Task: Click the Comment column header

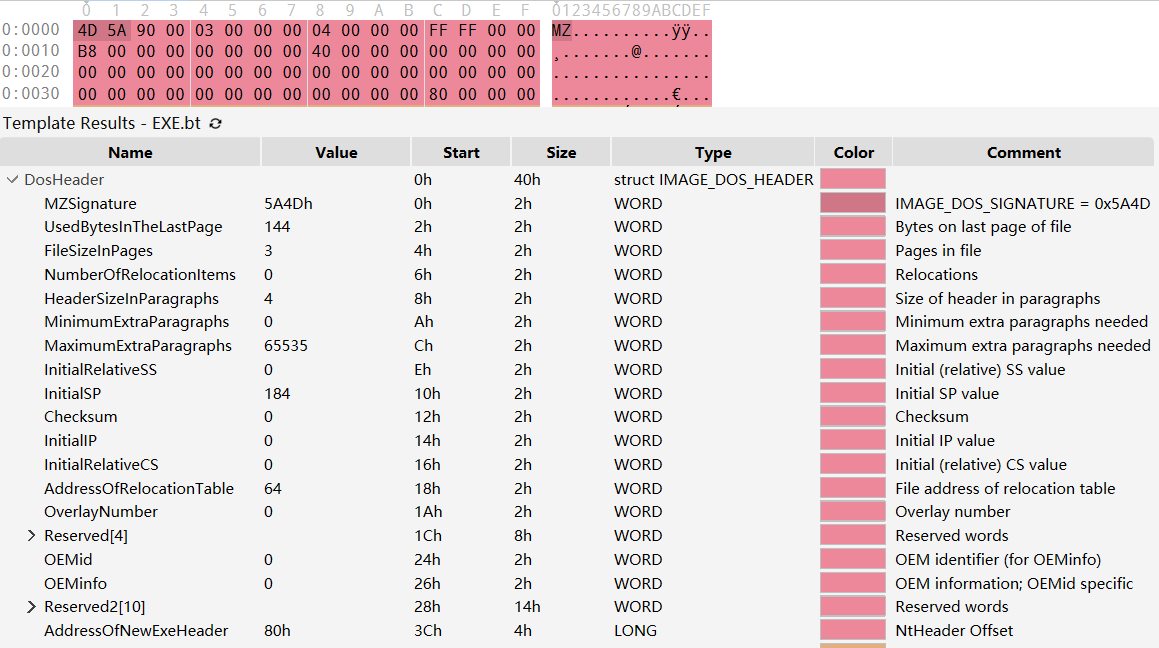Action: coord(1023,153)
